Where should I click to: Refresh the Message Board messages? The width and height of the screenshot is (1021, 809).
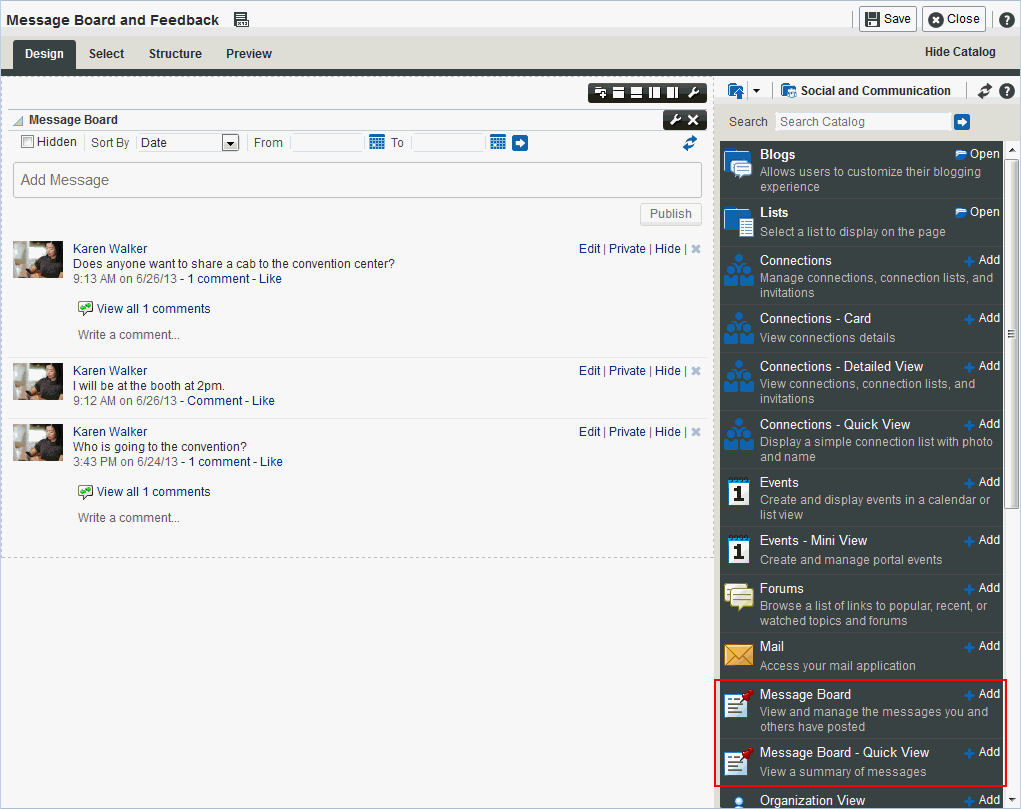click(x=690, y=143)
